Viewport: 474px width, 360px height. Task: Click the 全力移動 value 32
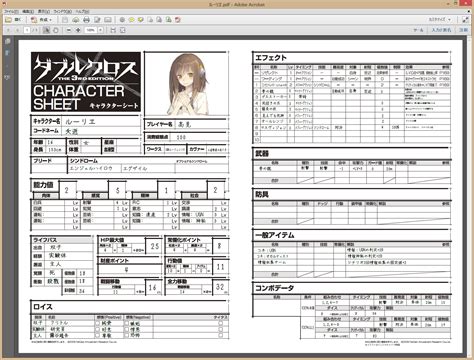point(220,287)
